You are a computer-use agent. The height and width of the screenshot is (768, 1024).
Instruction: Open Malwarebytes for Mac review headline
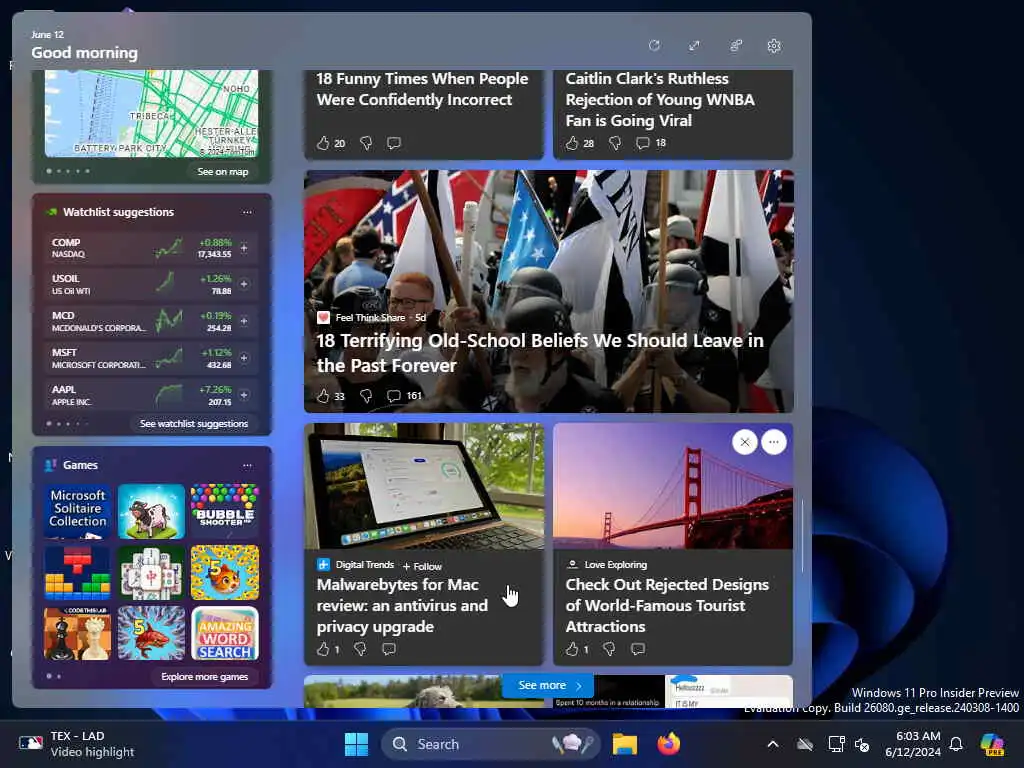point(402,605)
